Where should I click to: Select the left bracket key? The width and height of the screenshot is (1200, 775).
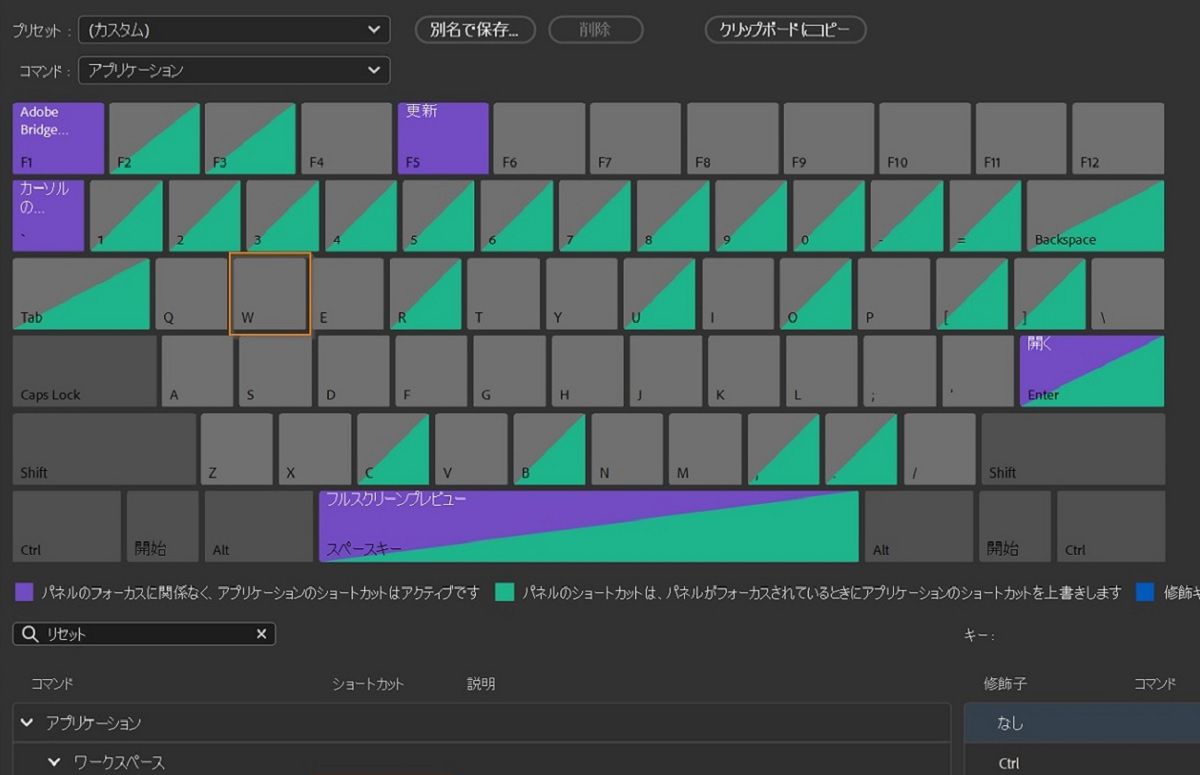(972, 293)
